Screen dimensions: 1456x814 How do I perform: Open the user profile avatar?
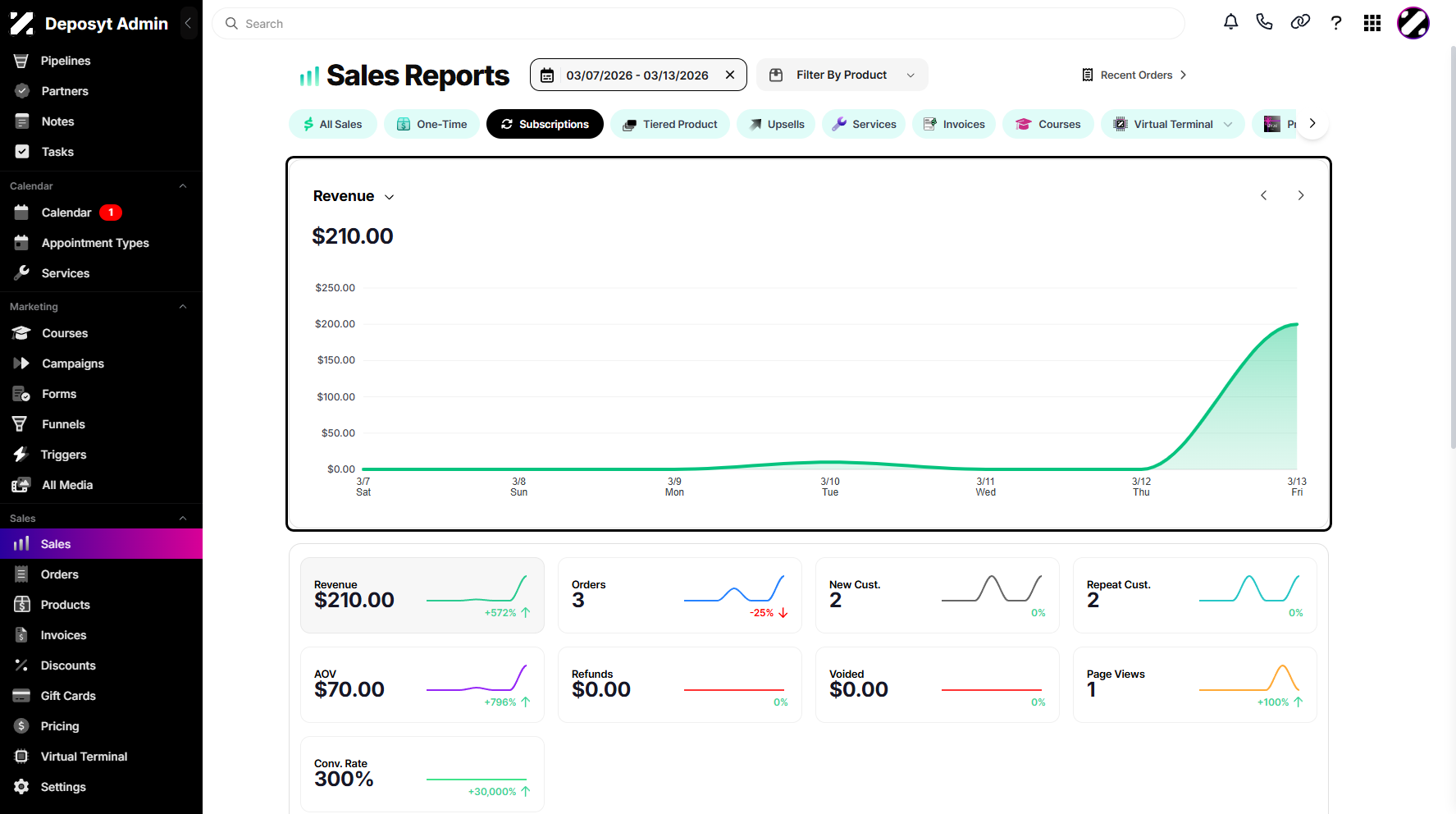[x=1413, y=23]
